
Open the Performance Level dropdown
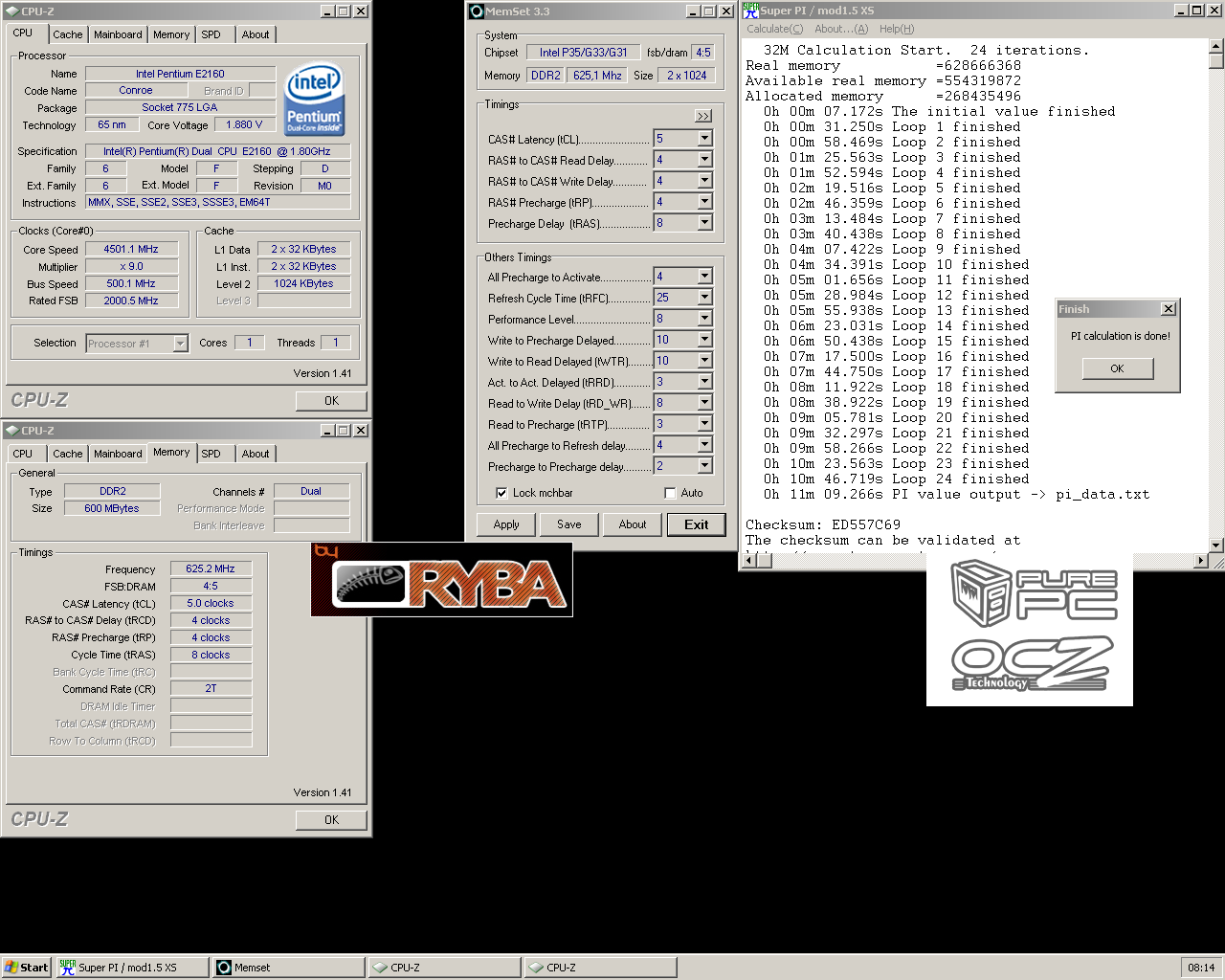point(704,319)
